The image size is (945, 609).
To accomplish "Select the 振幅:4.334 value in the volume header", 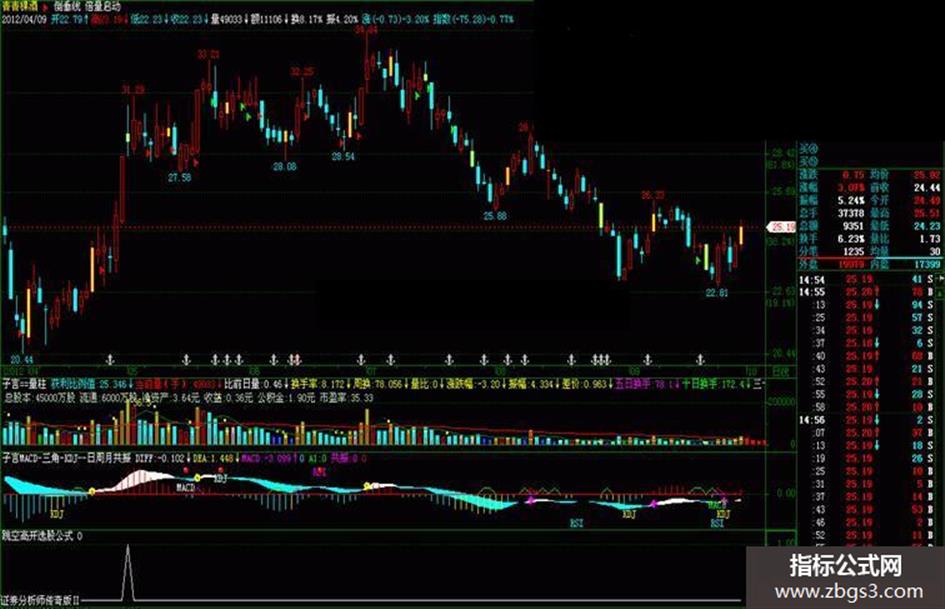I will coord(530,384).
